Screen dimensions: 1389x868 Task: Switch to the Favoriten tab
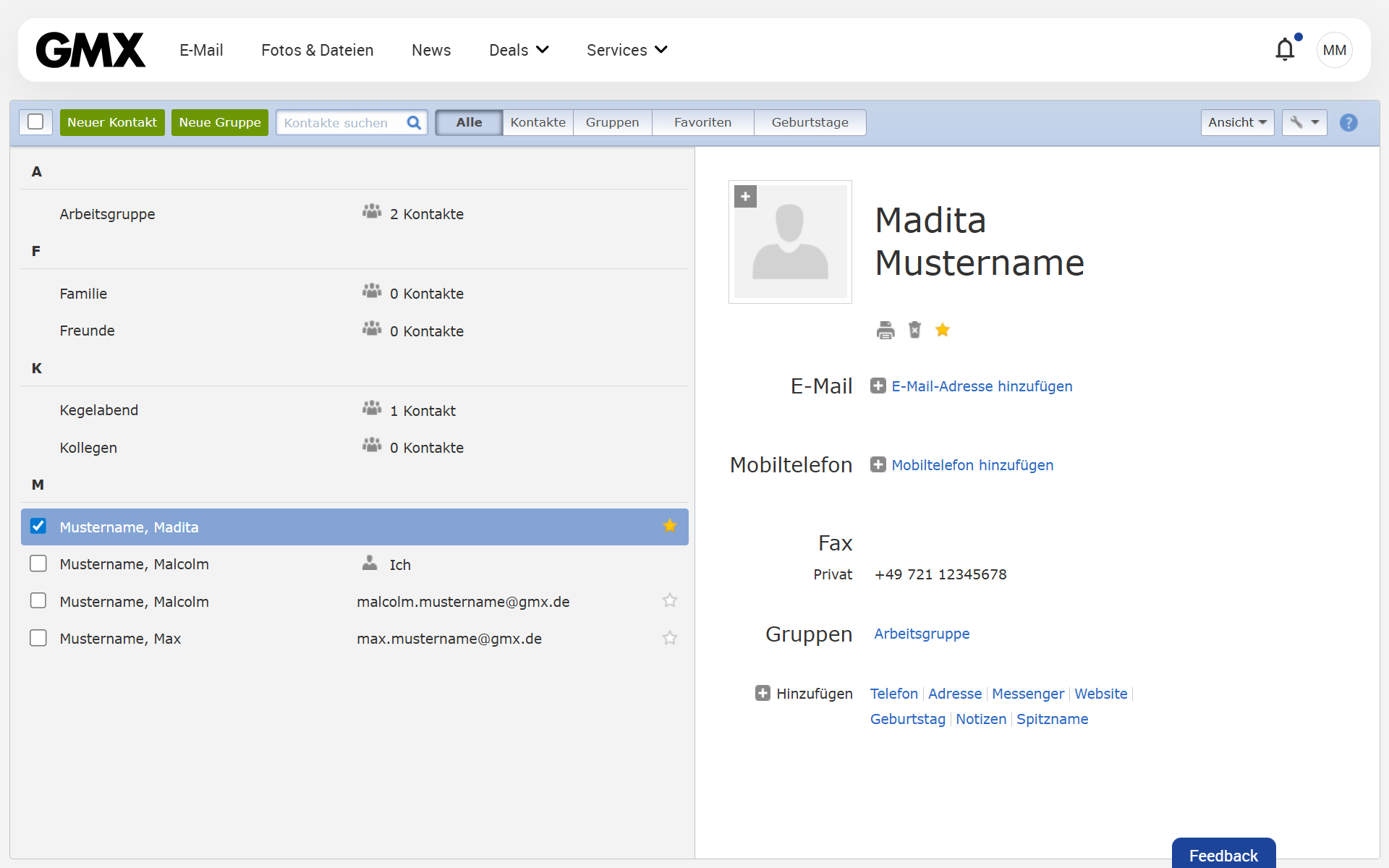coord(702,123)
